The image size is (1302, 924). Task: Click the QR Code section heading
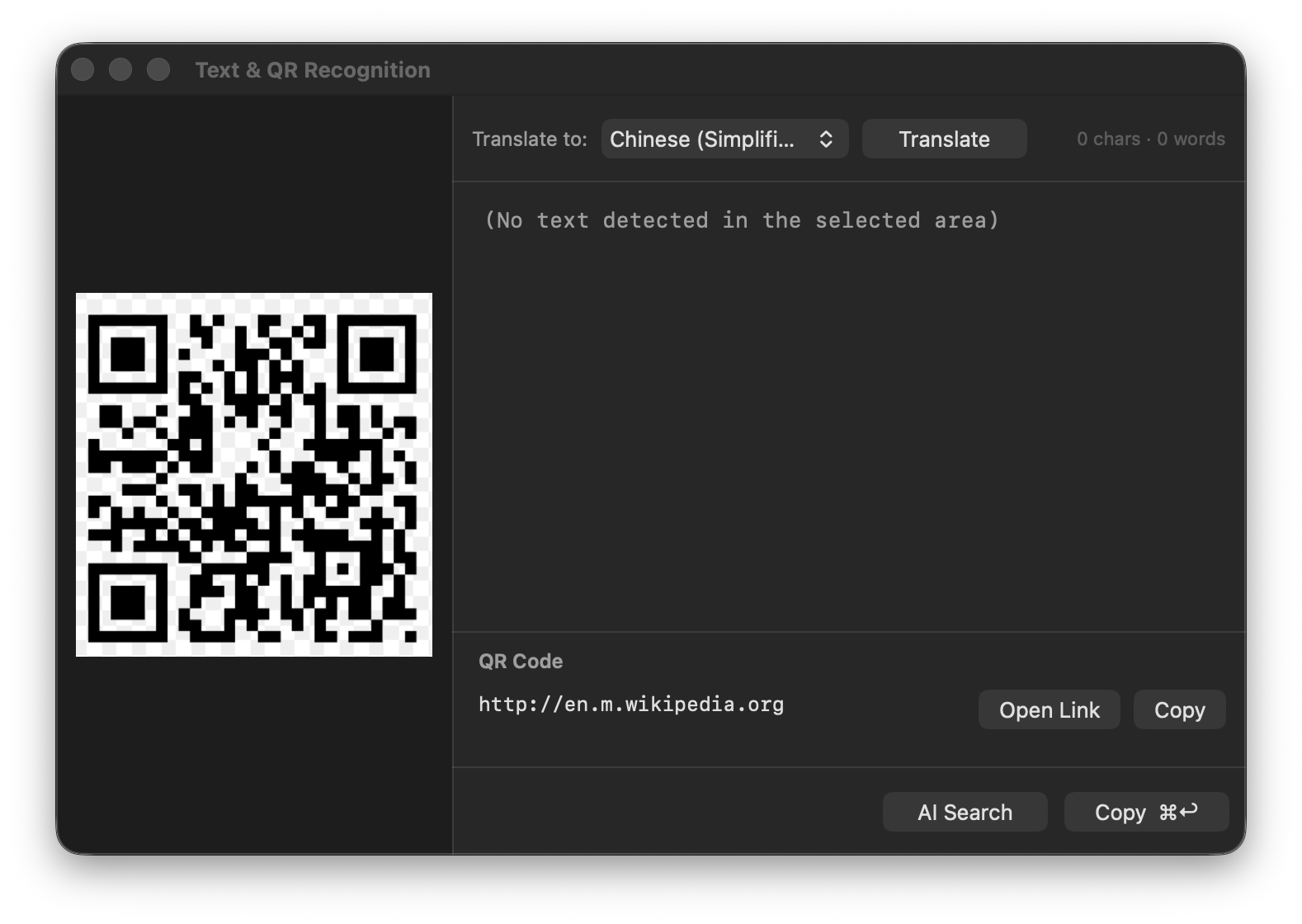tap(521, 661)
